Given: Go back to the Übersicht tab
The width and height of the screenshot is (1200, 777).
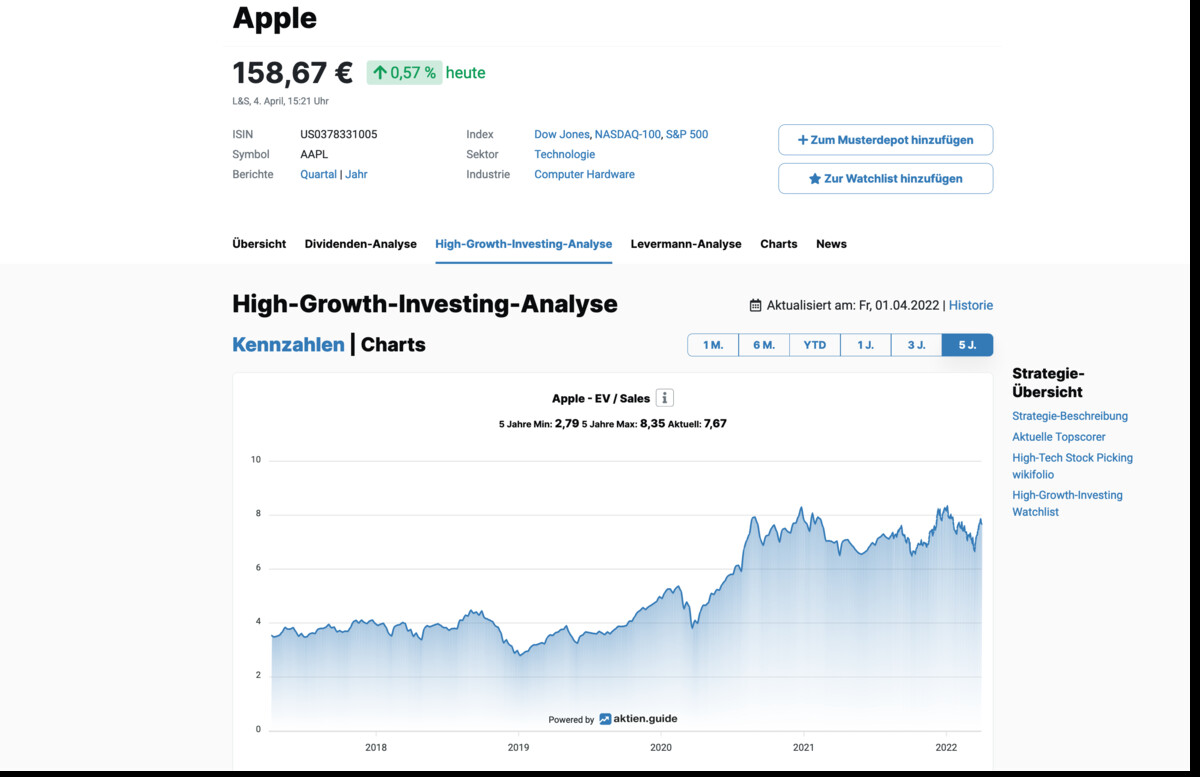Looking at the screenshot, I should (258, 243).
